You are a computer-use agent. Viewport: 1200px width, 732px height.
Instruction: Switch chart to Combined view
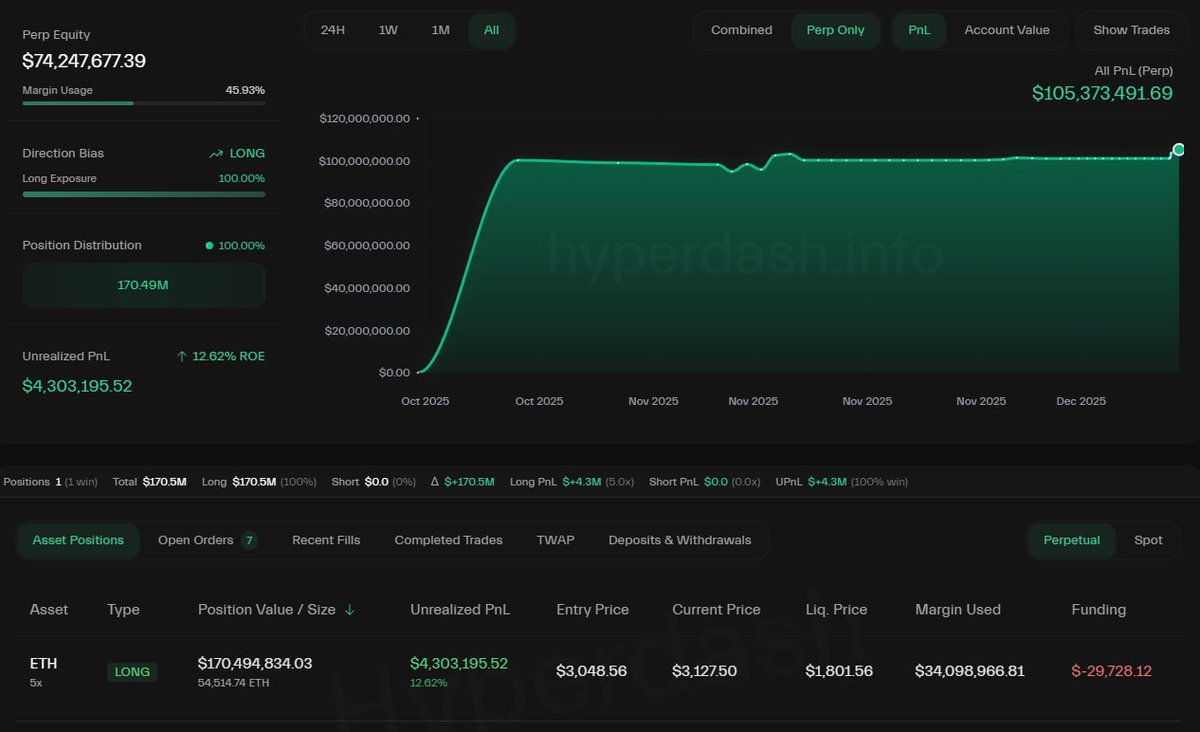pos(741,30)
